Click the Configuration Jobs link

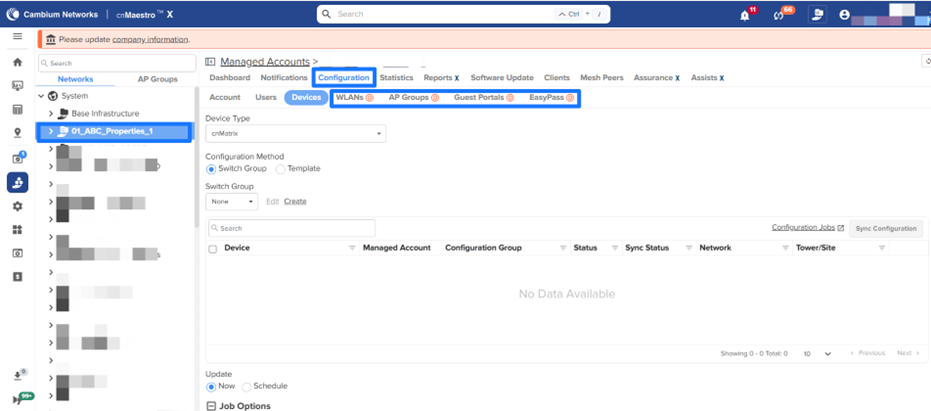click(x=807, y=228)
